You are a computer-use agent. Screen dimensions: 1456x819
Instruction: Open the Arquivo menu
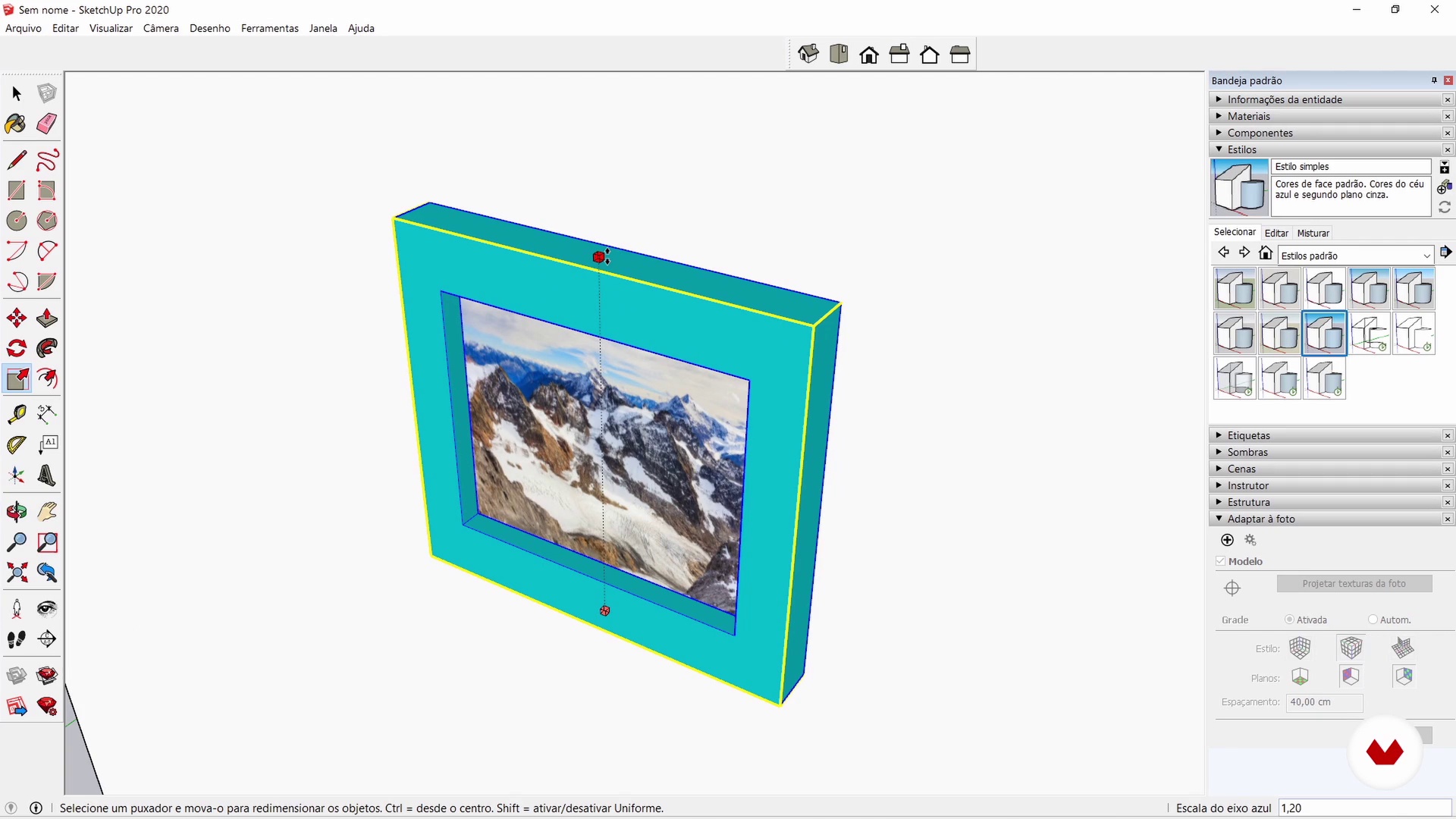point(24,28)
